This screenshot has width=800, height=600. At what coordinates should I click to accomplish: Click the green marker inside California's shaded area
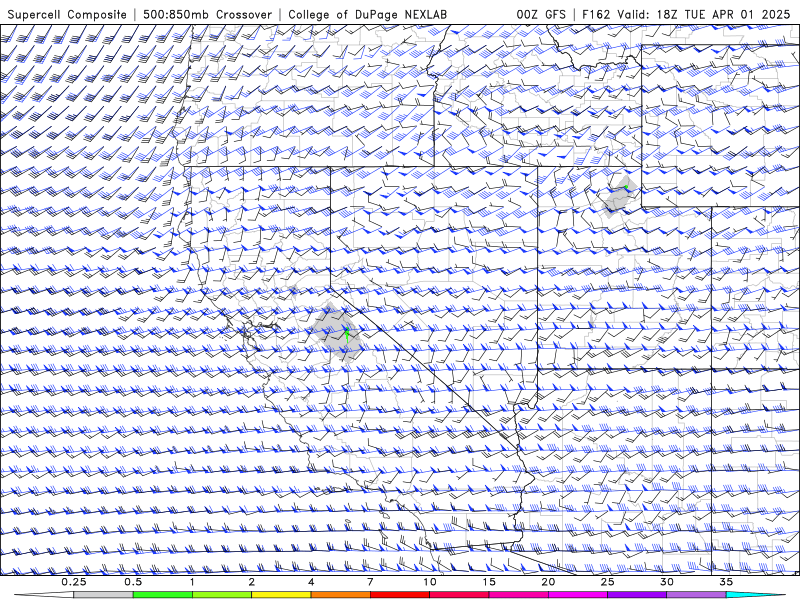346,335
